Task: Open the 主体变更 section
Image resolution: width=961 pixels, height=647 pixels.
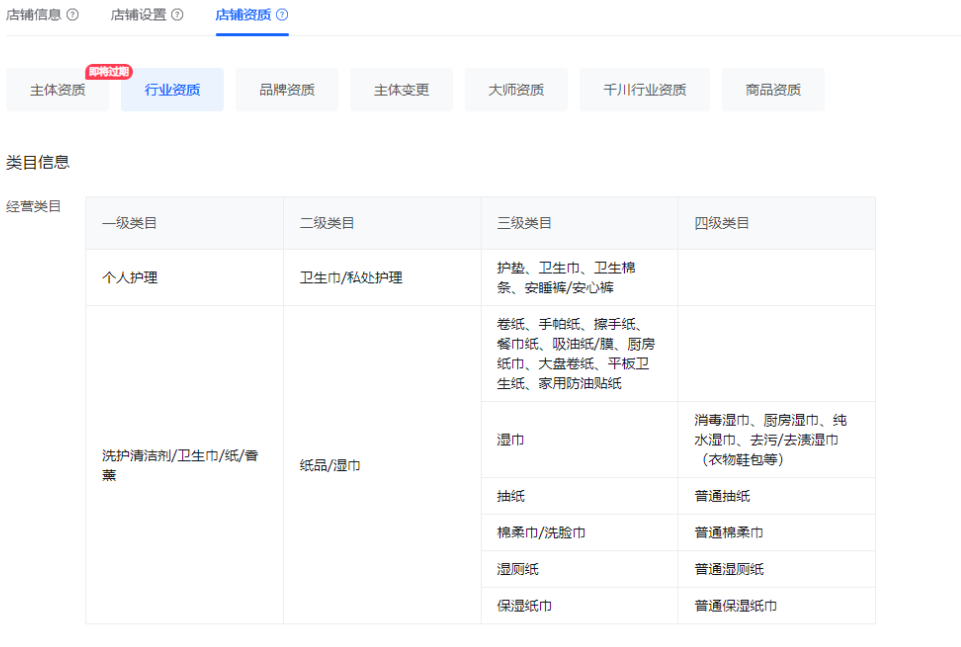Action: (402, 90)
